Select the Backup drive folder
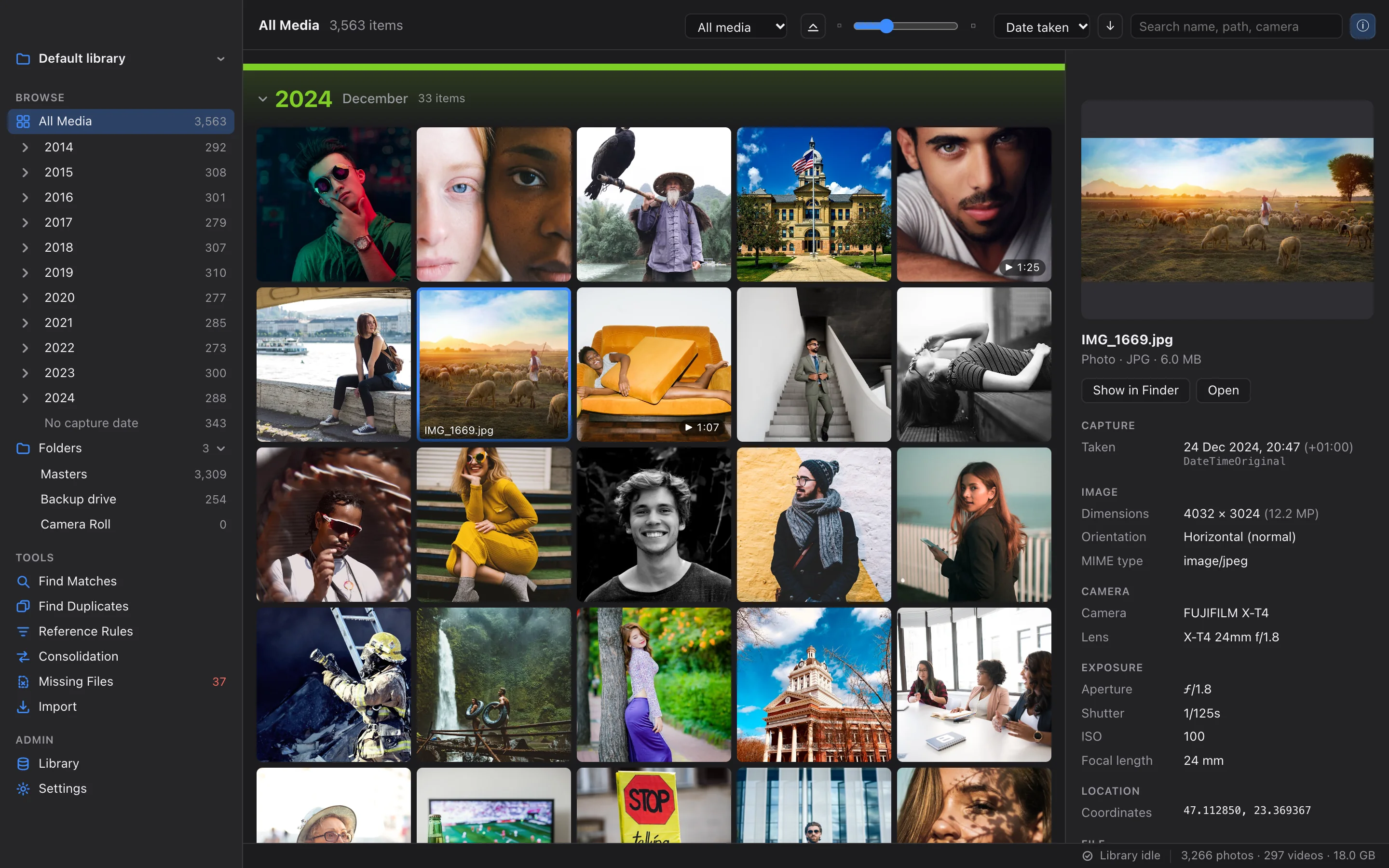Image resolution: width=1389 pixels, height=868 pixels. [121, 500]
